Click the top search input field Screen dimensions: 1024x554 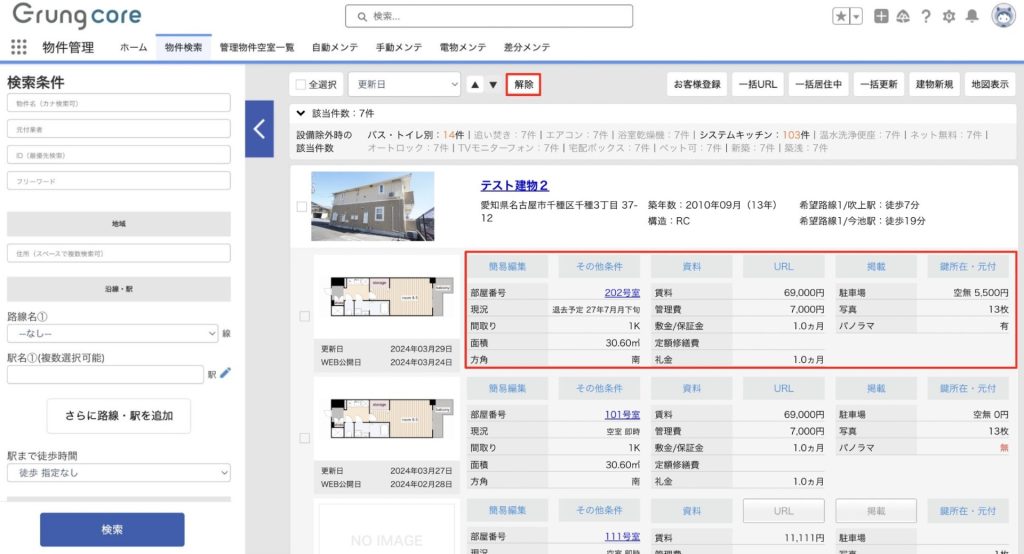coord(489,16)
